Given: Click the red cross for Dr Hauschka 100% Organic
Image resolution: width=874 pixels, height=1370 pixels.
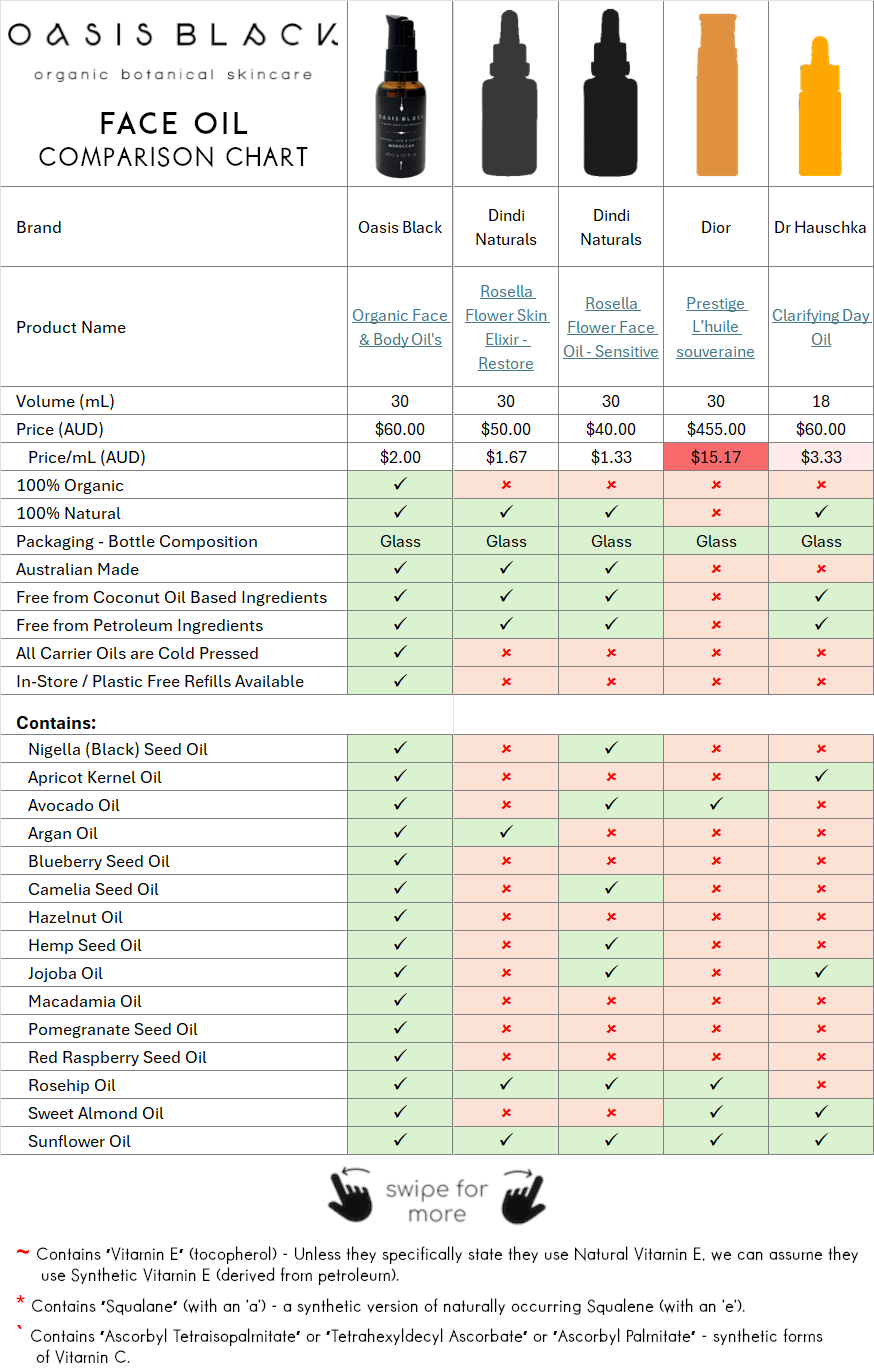Looking at the screenshot, I should point(821,485).
